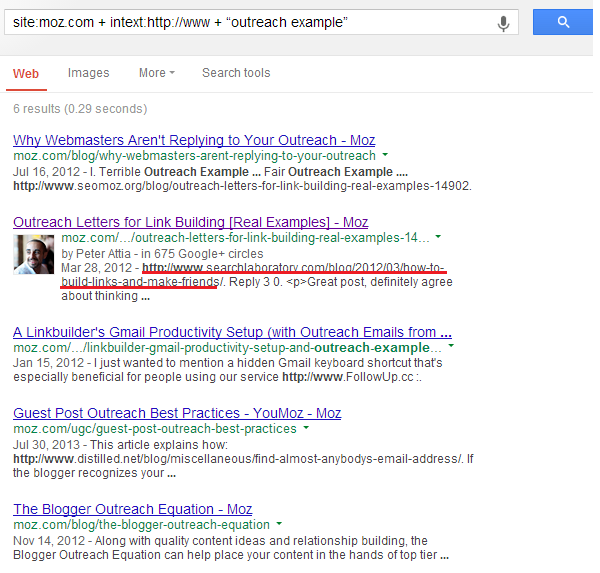
Task: Click Peter Attia's author photo thumbnail
Action: pyautogui.click(x=34, y=254)
